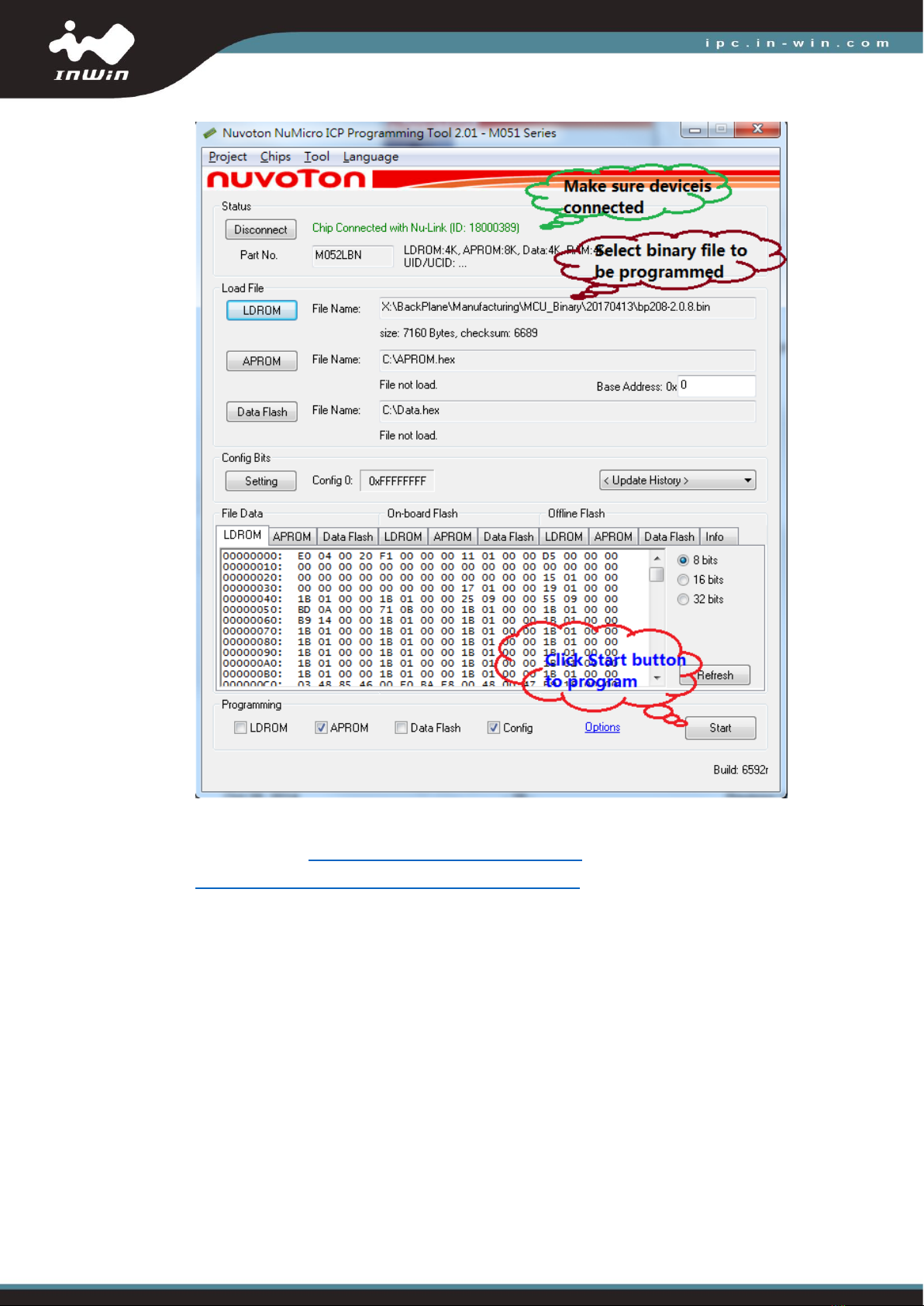Viewport: 924px width, 1306px height.
Task: Select the On-board Flash Data Flash tab
Action: click(509, 536)
